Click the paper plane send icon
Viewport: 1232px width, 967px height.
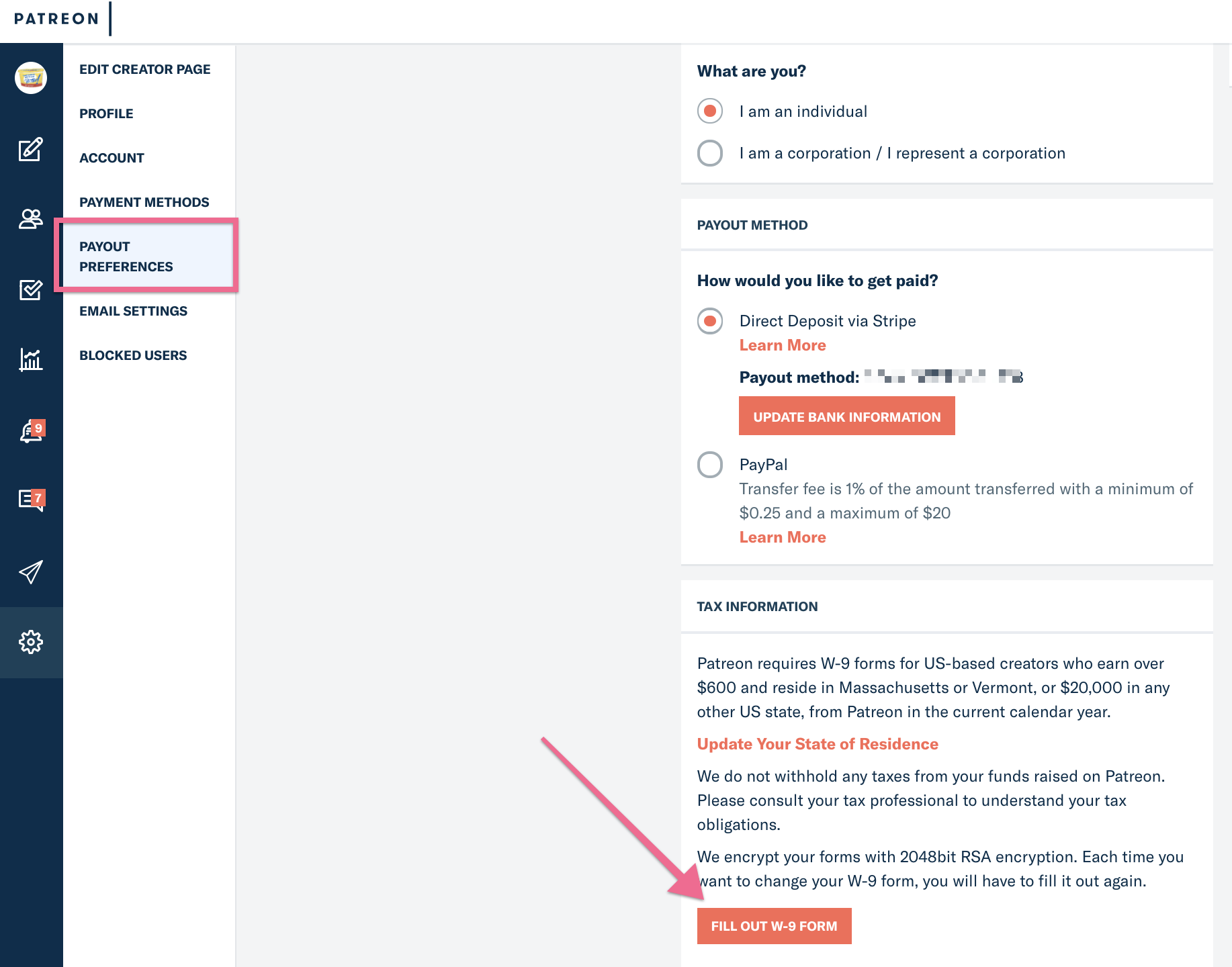pos(31,571)
